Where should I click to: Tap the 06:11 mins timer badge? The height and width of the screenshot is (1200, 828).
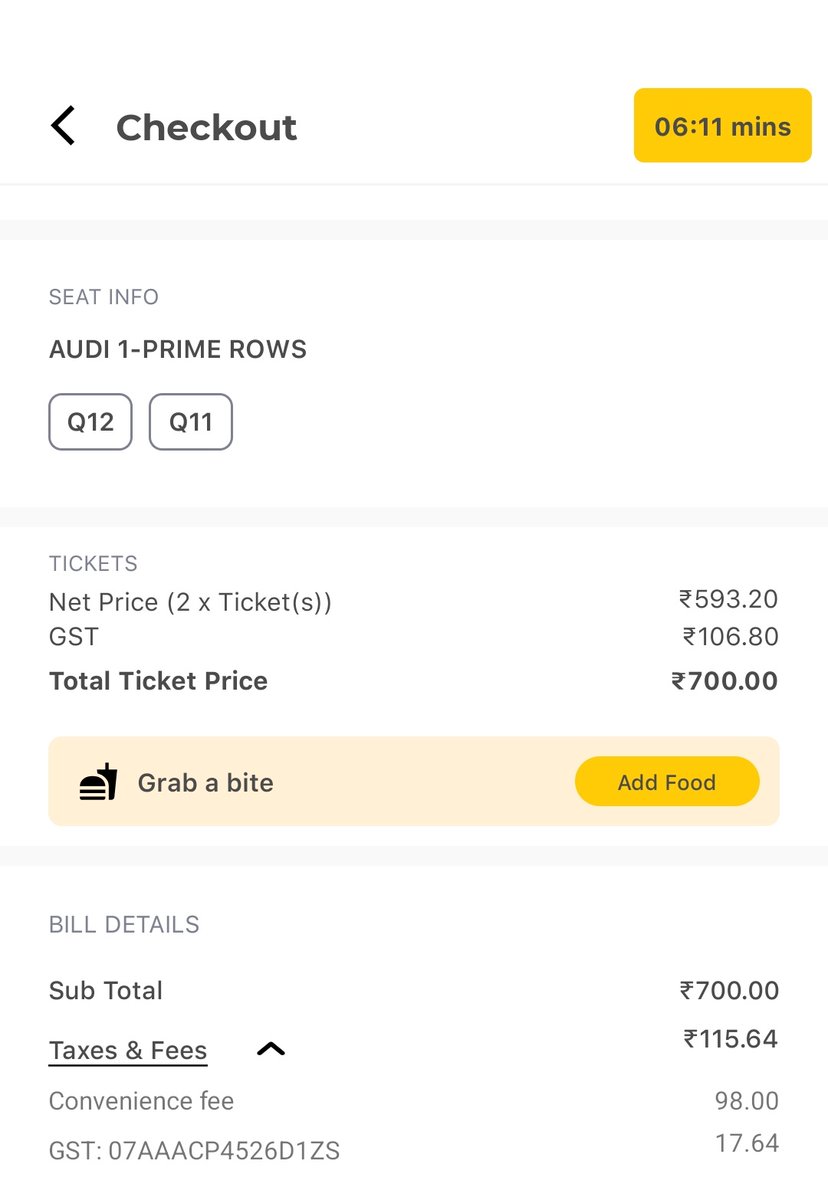click(x=722, y=126)
